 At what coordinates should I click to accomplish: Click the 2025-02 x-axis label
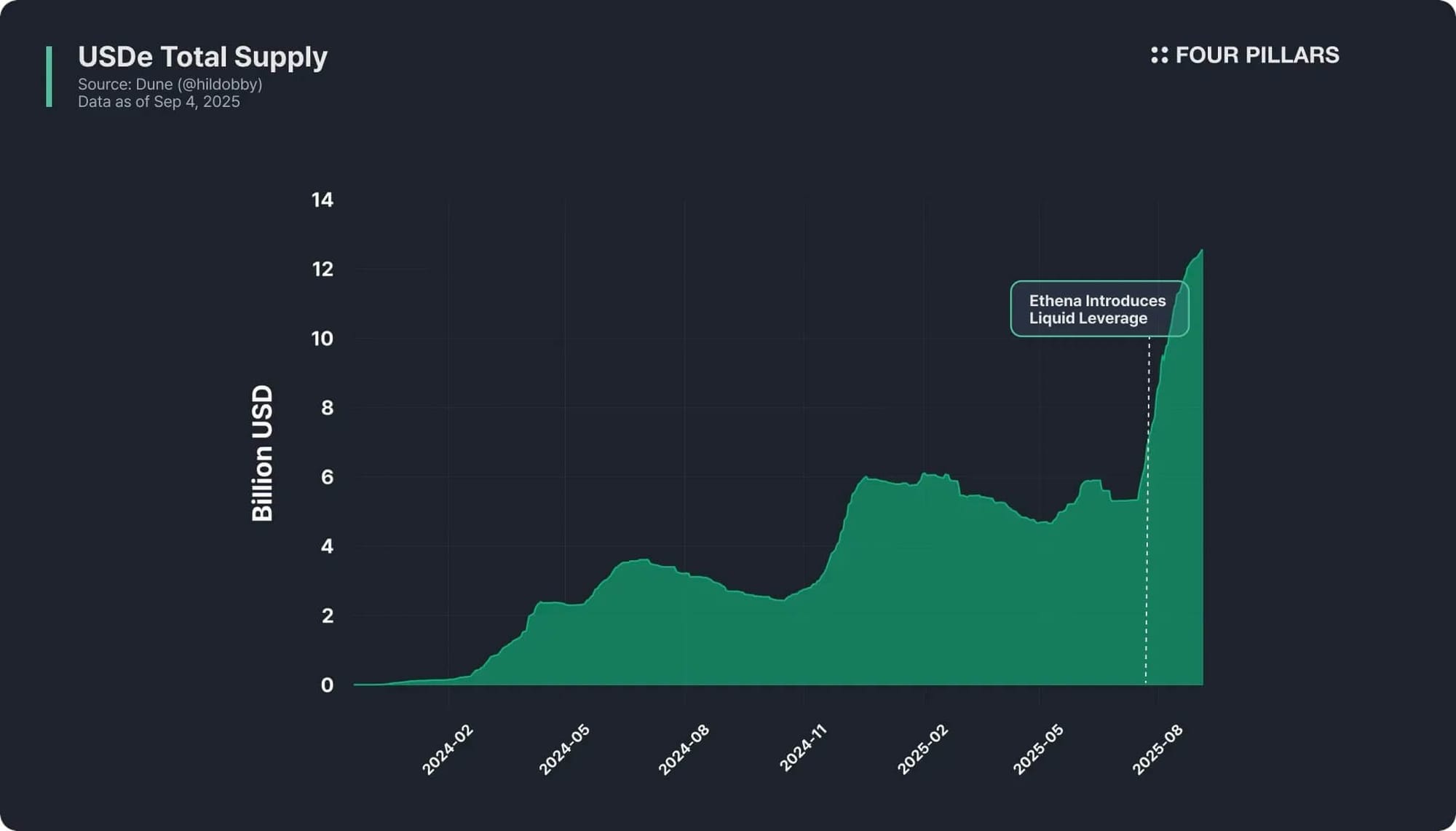click(x=922, y=749)
